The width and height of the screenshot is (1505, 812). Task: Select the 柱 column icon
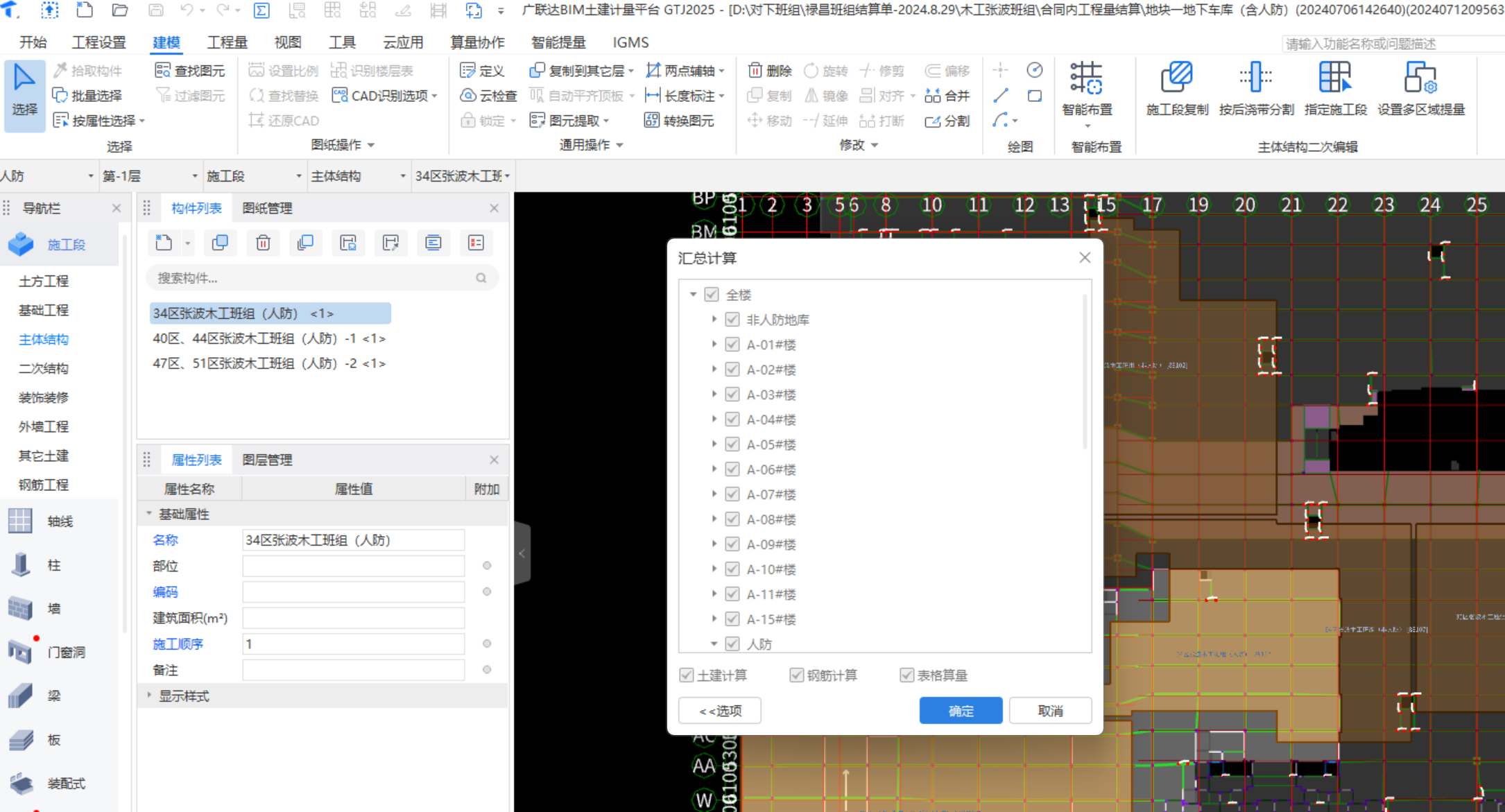[x=20, y=564]
